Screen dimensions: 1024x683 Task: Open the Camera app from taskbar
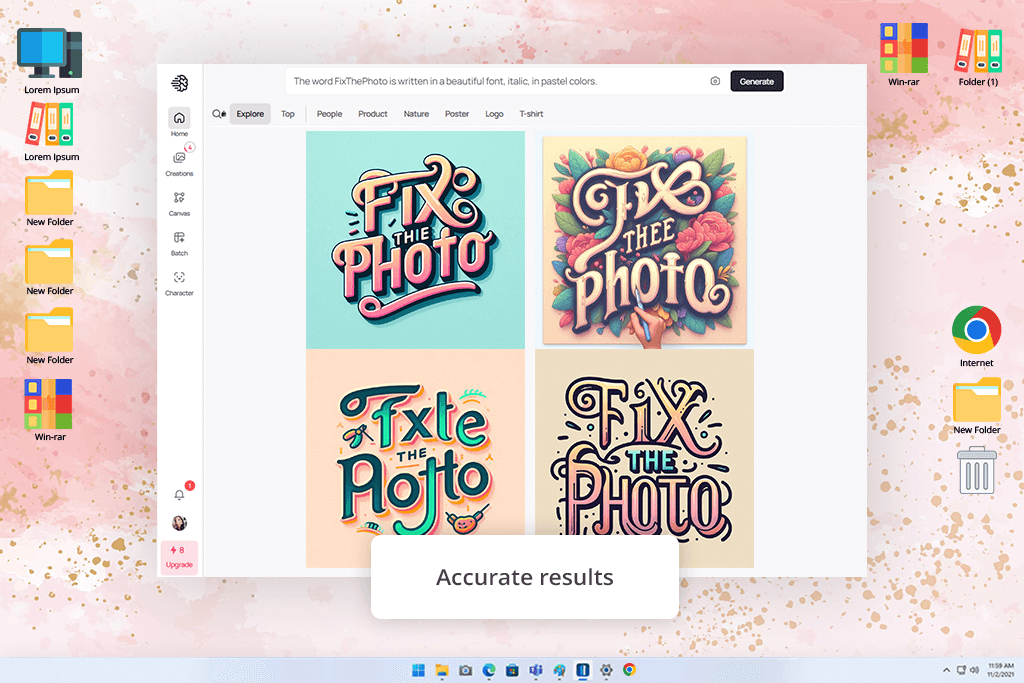pos(466,670)
